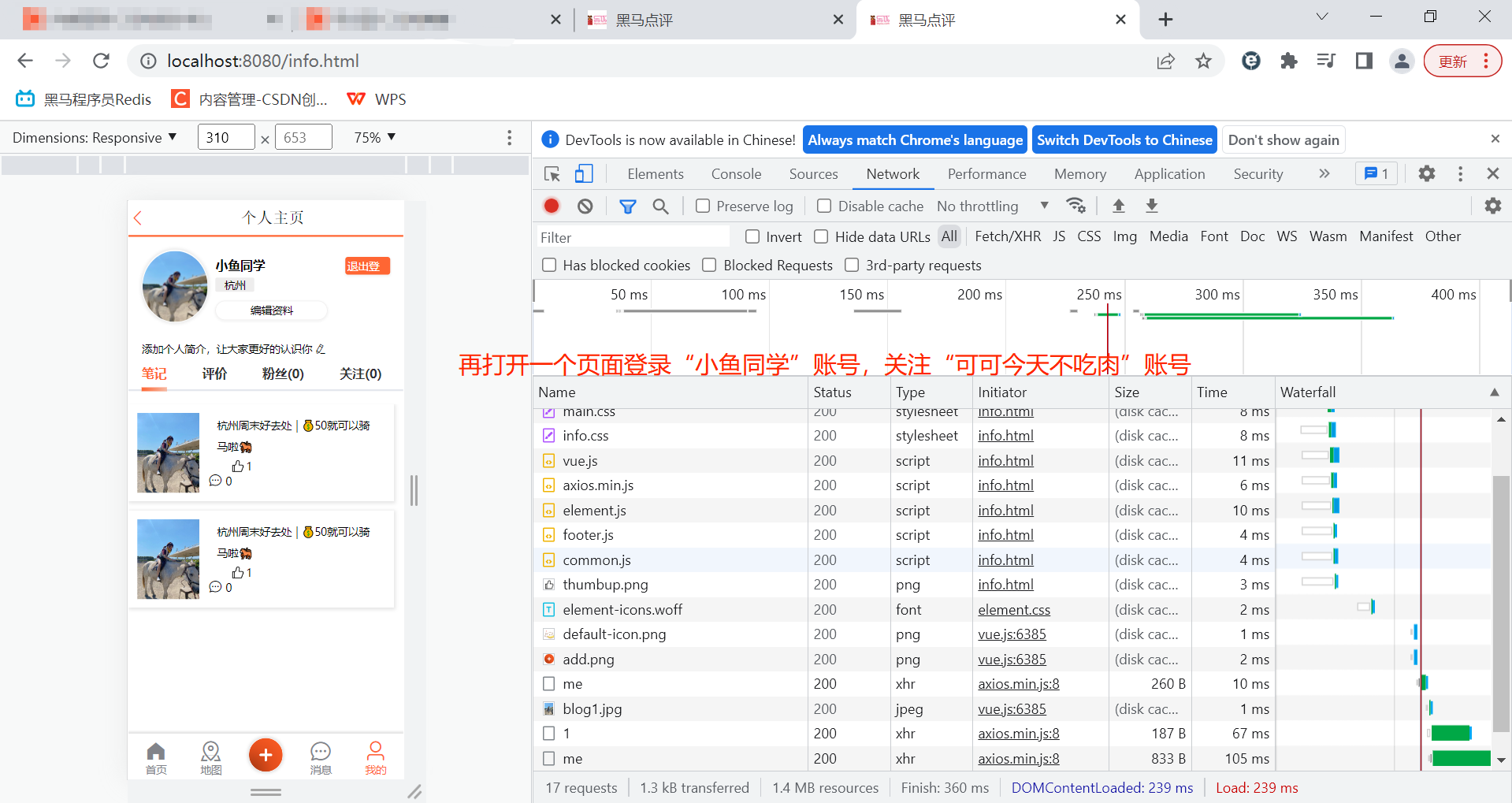Screen dimensions: 1512x803
Task: Import a HAR file
Action: coord(1118,206)
